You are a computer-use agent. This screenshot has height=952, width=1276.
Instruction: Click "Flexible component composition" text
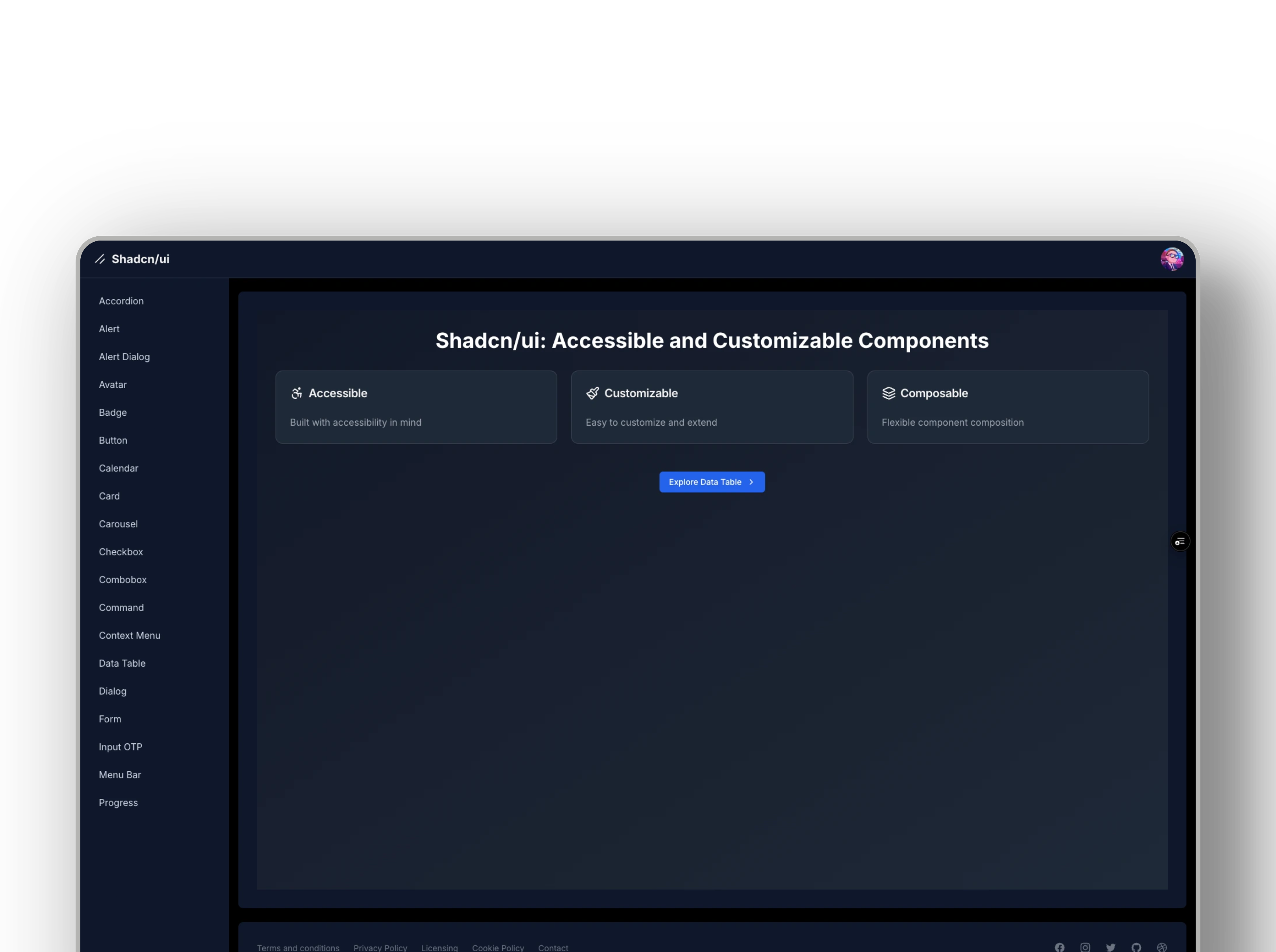pos(952,422)
